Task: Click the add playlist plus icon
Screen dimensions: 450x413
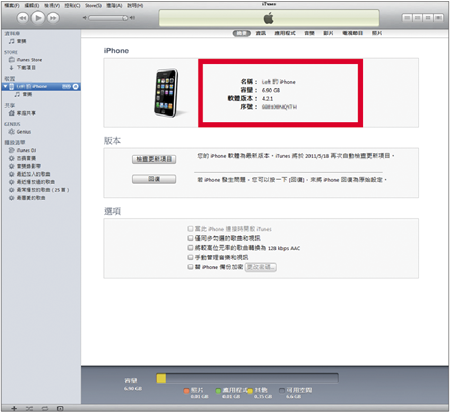Action: coord(14,408)
